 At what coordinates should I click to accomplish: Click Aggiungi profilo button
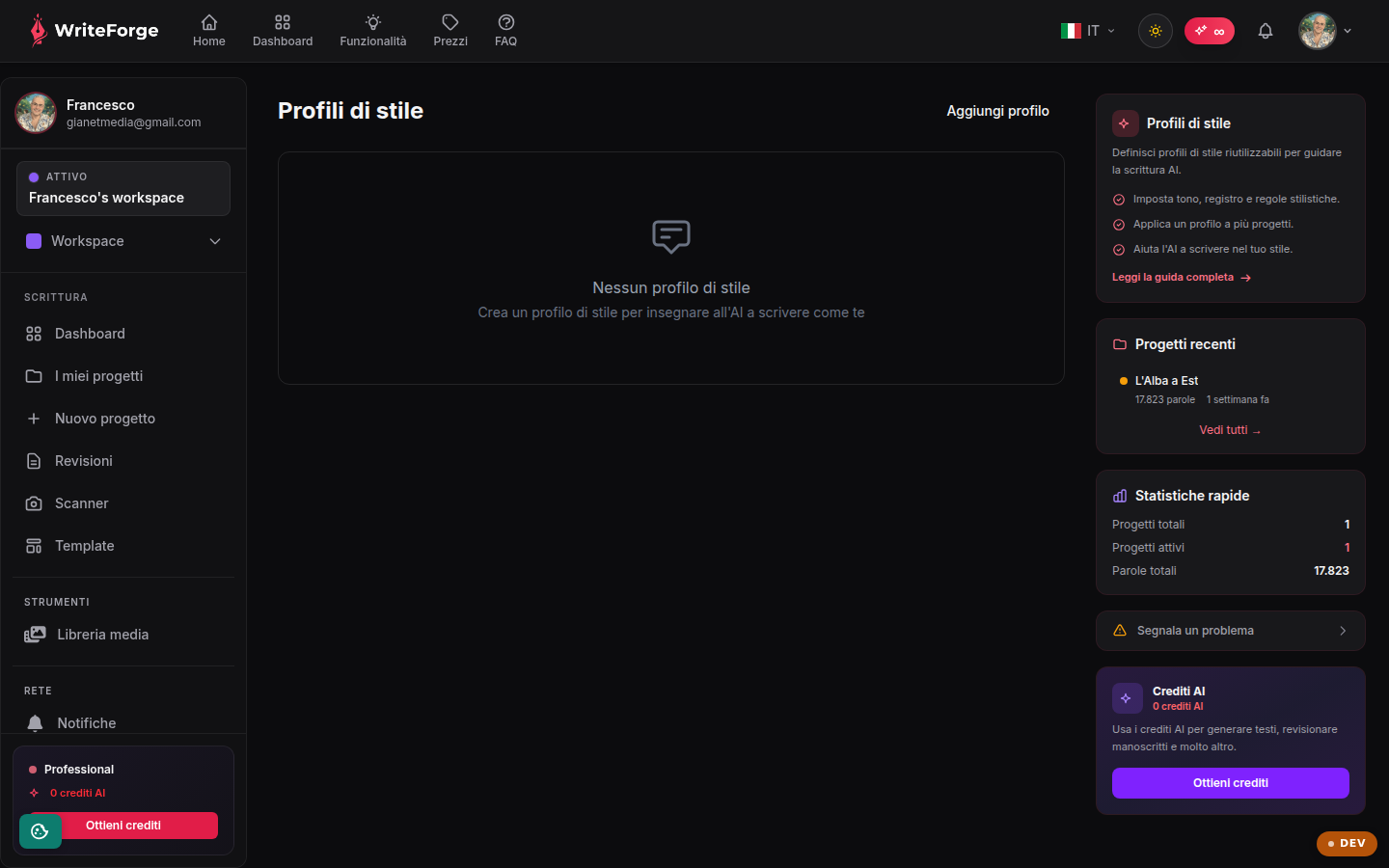[x=997, y=111]
